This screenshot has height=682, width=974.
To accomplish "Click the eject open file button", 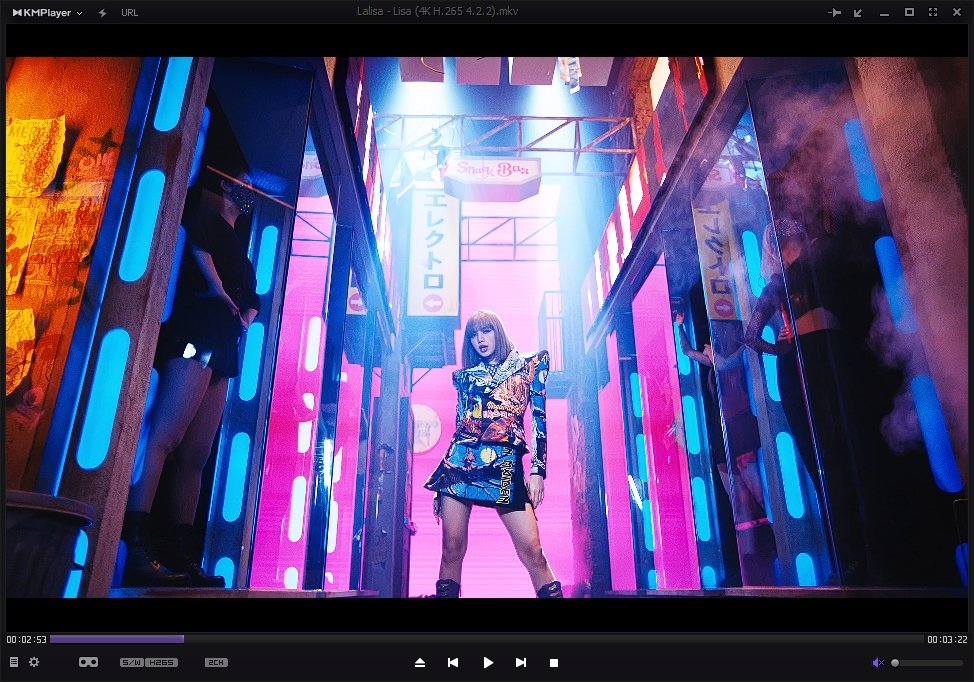I will click(420, 663).
